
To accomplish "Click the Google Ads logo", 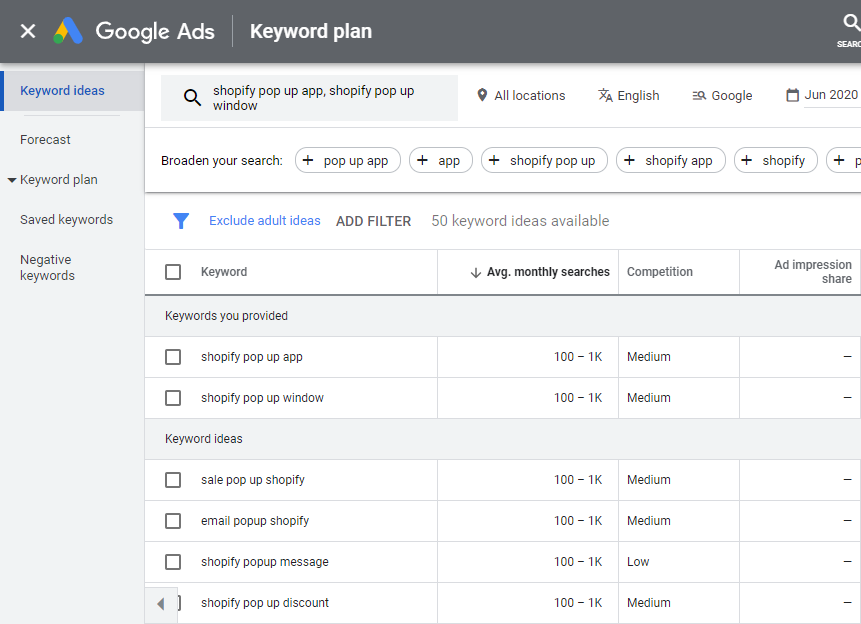I will pos(135,31).
